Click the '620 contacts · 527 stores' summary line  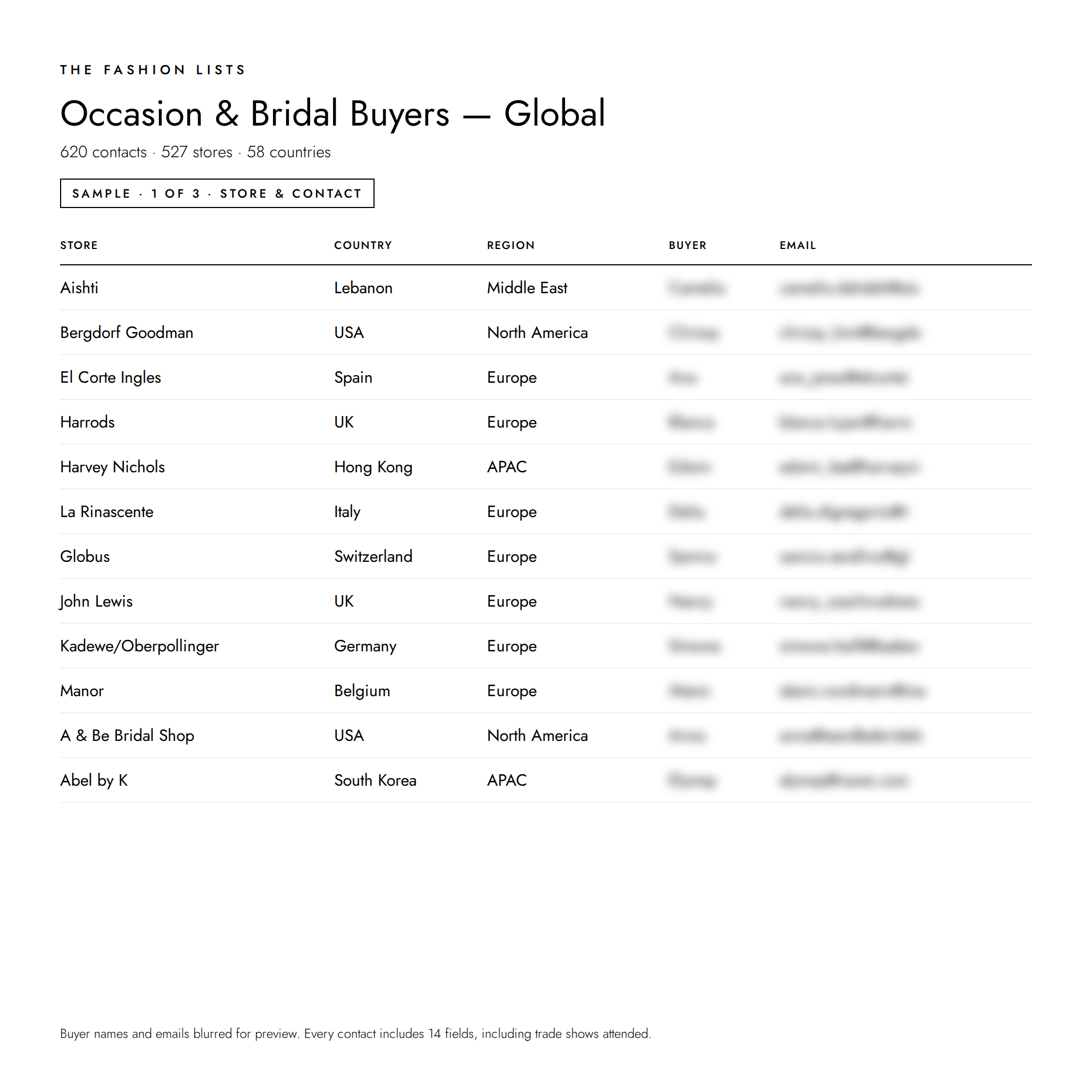[195, 152]
